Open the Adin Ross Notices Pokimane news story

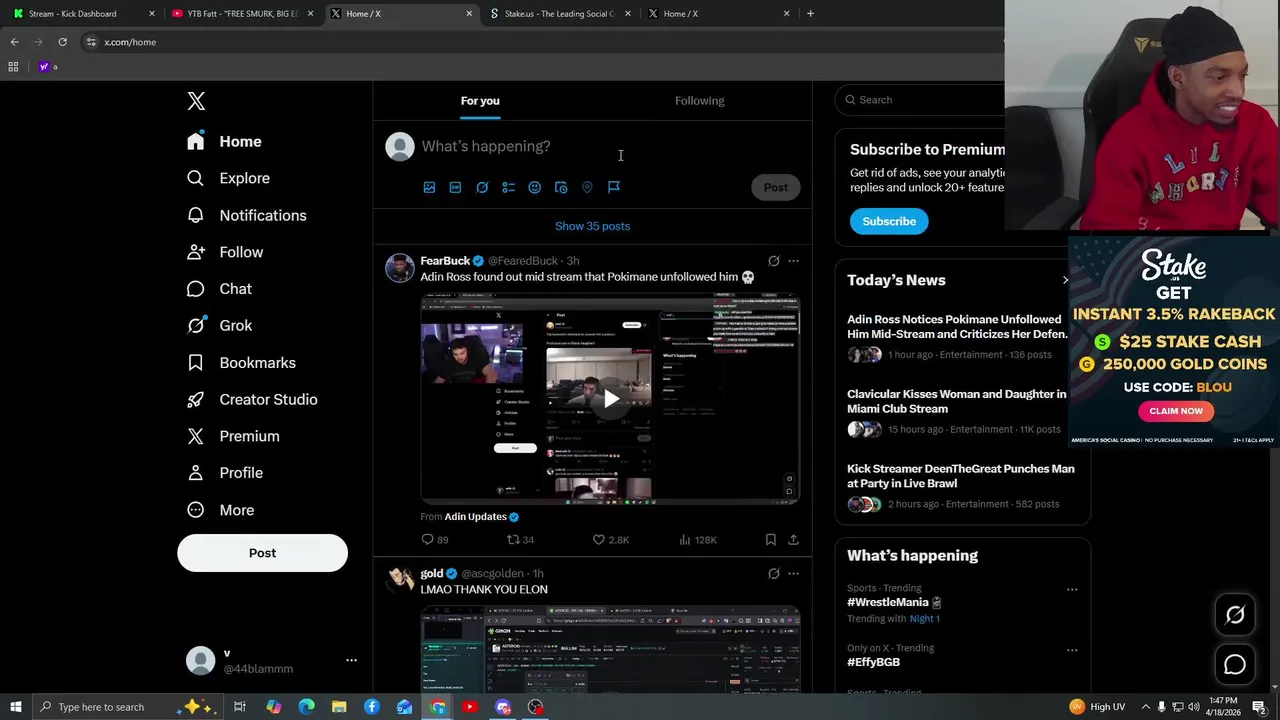(x=957, y=327)
